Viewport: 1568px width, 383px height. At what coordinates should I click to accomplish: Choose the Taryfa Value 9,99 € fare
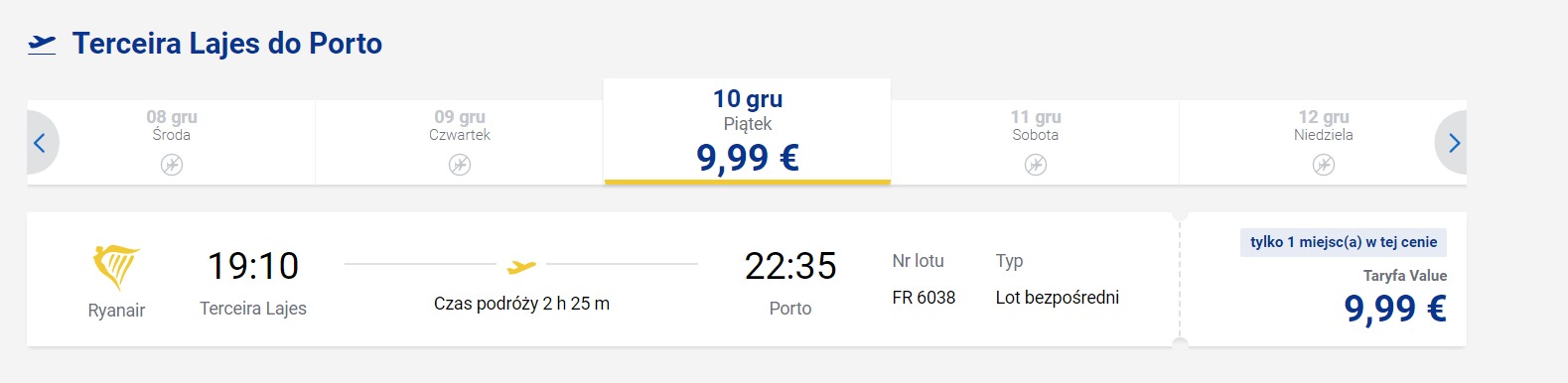pyautogui.click(x=1394, y=298)
